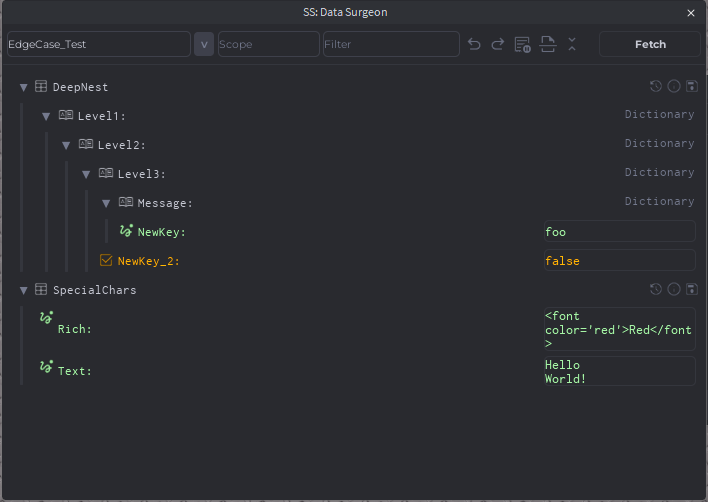
Task: Click the table icon next to SpecialChars
Action: point(41,289)
